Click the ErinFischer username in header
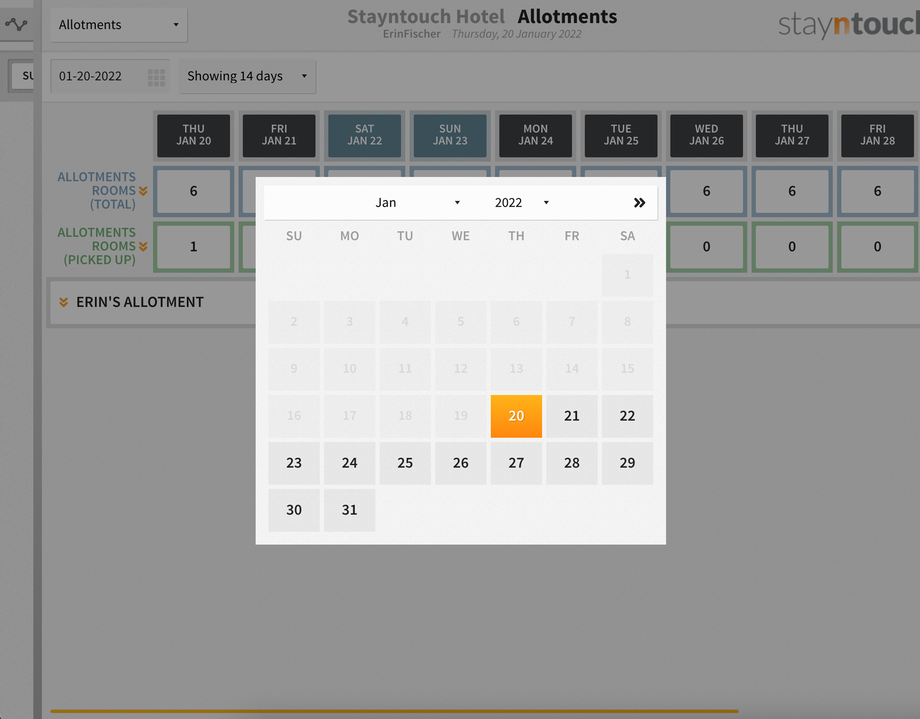The image size is (920, 719). coord(411,34)
